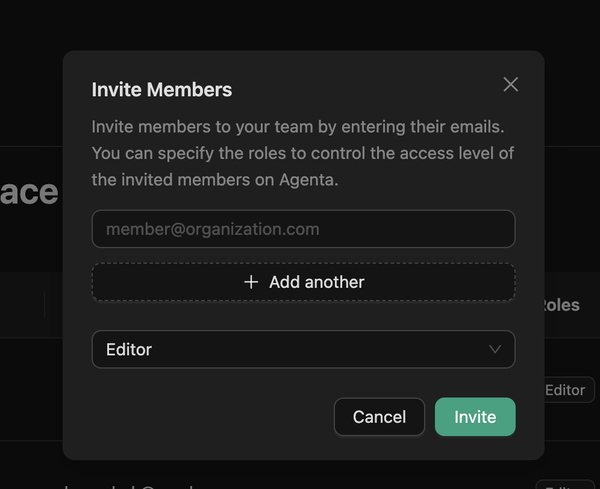The height and width of the screenshot is (489, 600).
Task: Click the partially visible email in bottom row
Action: [x=130, y=485]
